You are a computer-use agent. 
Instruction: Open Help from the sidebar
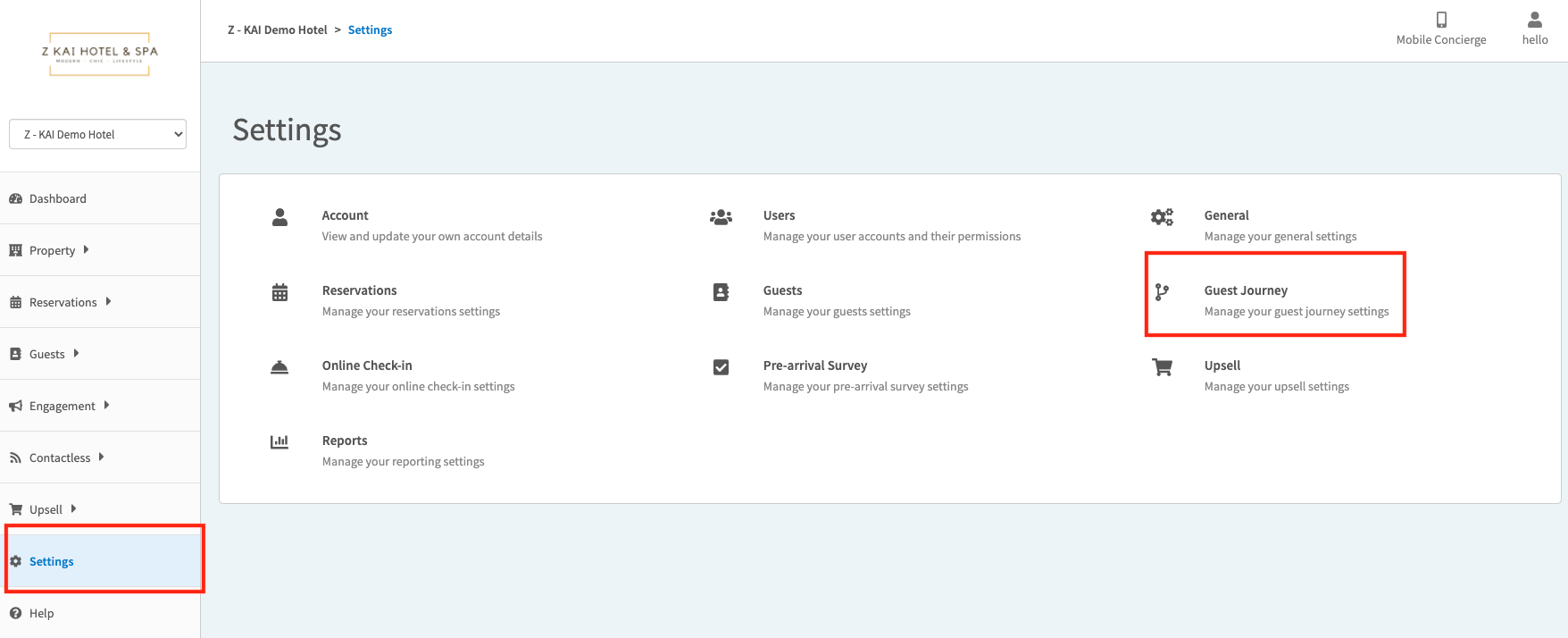41,613
